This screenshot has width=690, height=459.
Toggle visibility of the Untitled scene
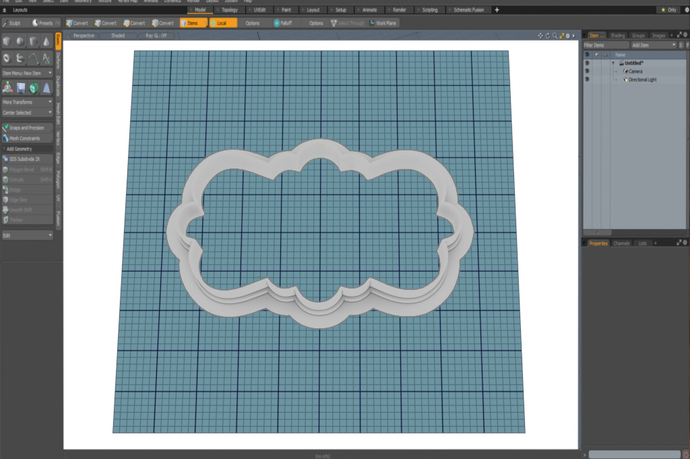coord(587,63)
